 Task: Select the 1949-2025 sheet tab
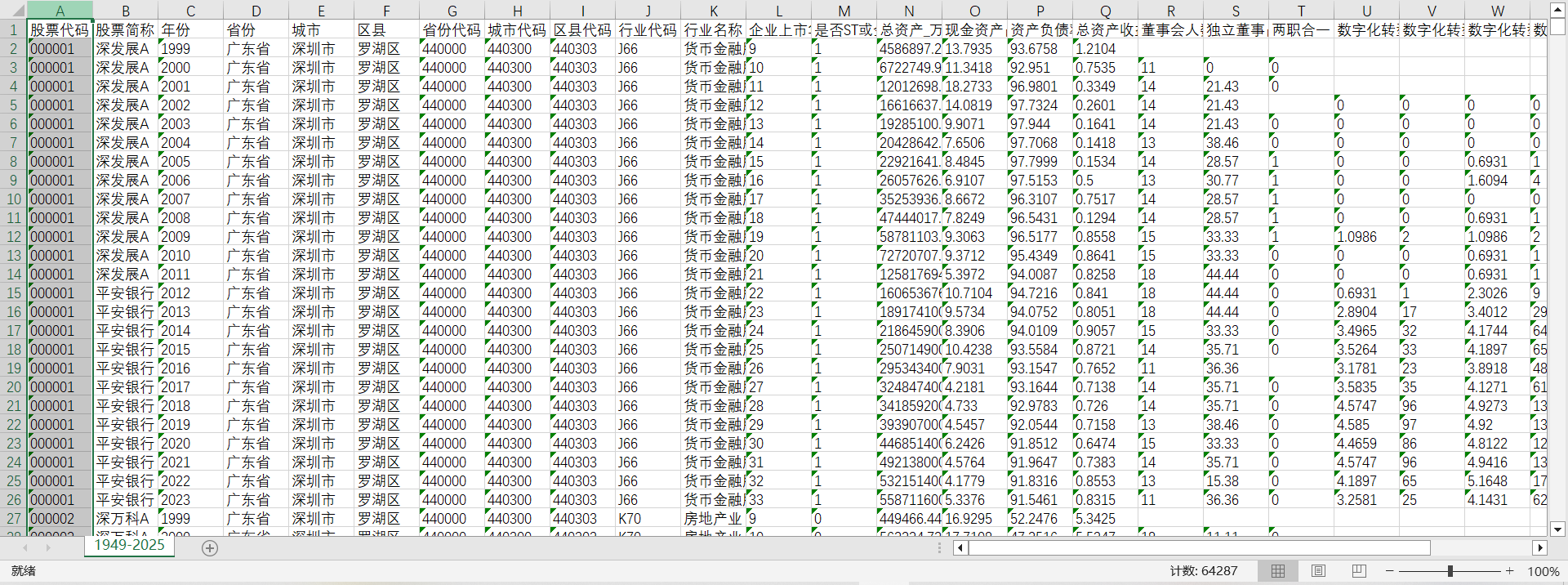click(x=129, y=545)
